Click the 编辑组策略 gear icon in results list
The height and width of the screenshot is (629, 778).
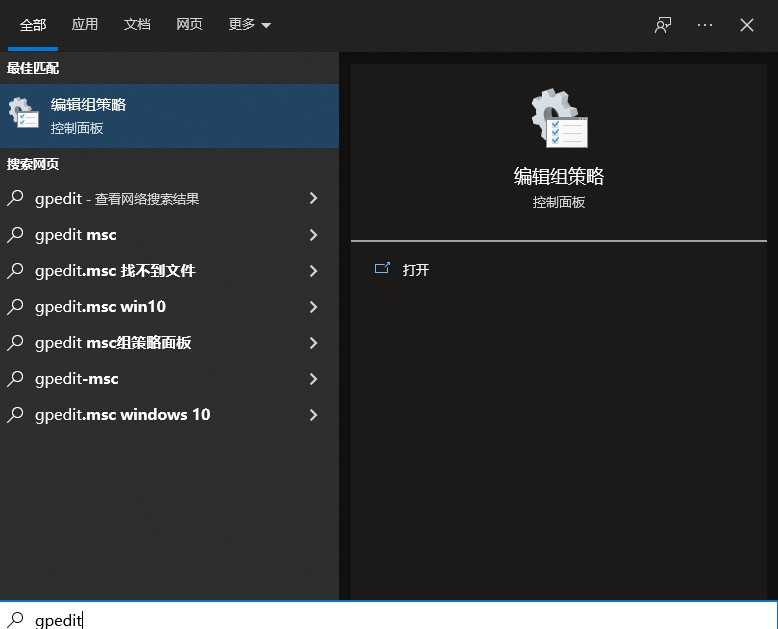23,113
